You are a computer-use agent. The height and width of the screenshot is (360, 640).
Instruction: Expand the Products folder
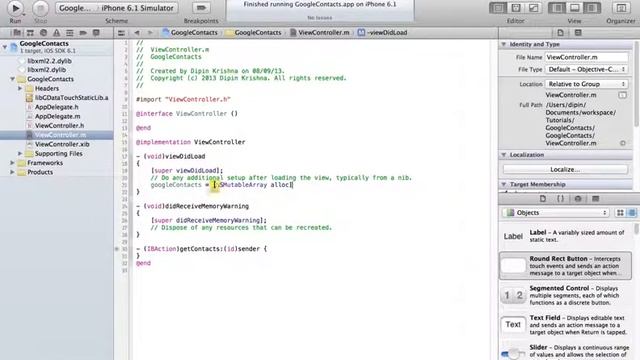point(13,172)
